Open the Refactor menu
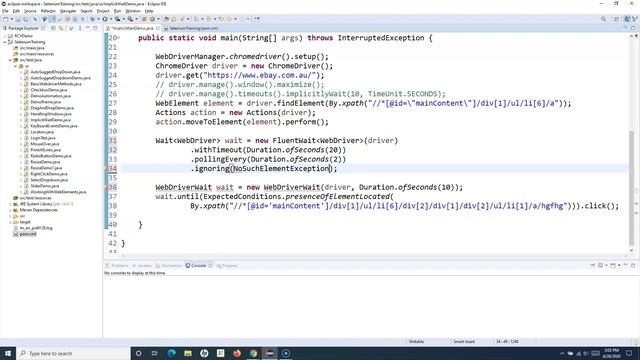This screenshot has height=360, width=640. [48, 11]
